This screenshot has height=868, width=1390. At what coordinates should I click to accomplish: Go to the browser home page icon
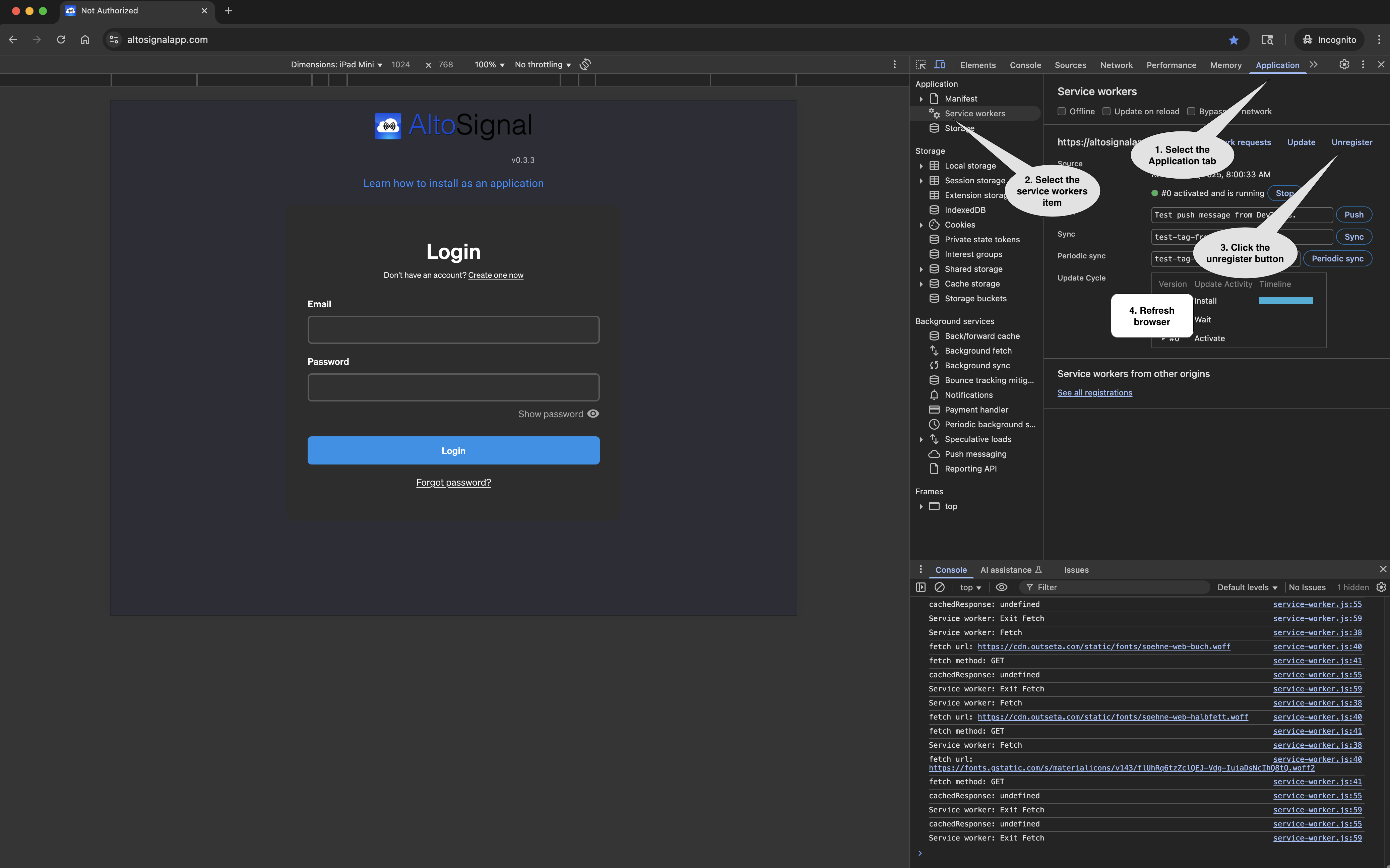point(85,40)
